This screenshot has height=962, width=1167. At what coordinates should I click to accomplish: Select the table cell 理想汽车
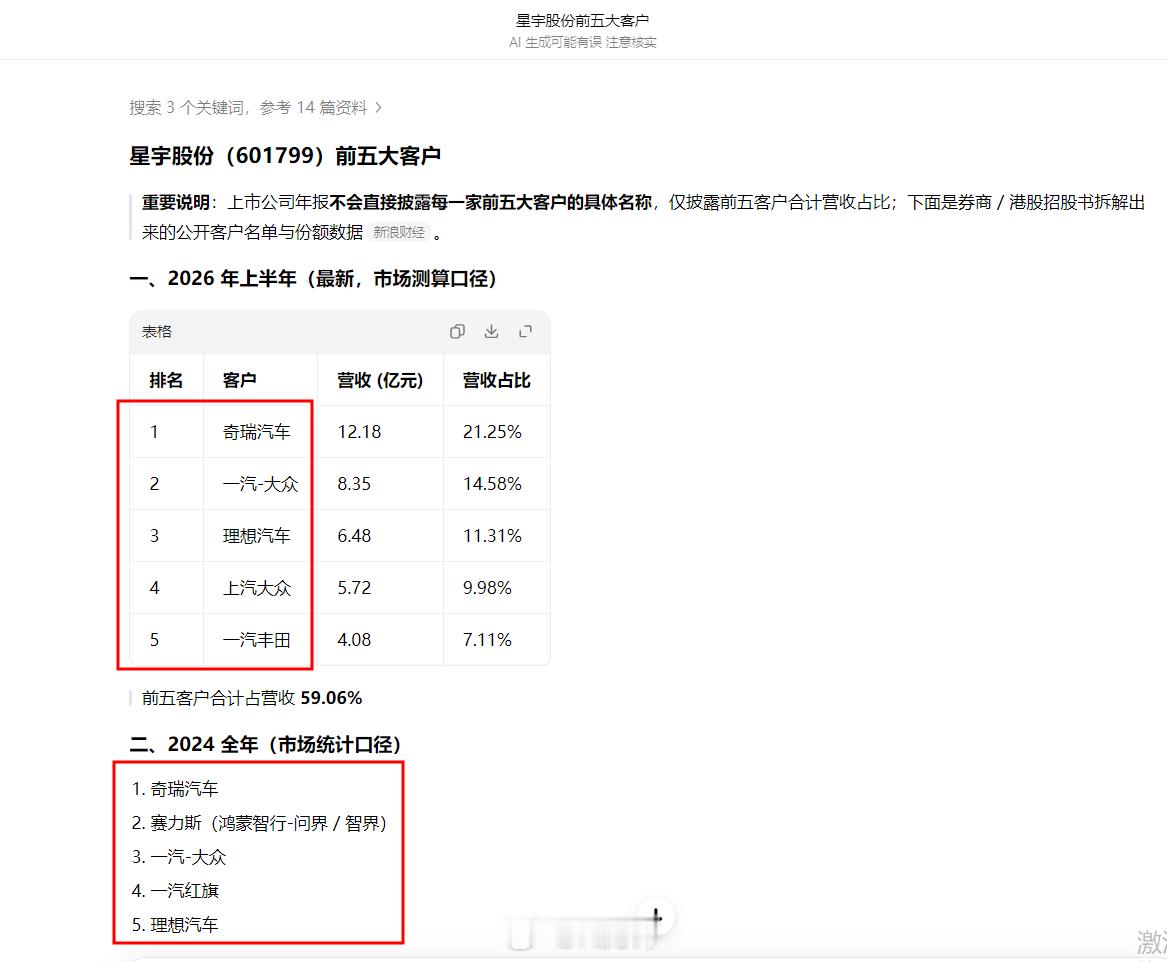pyautogui.click(x=257, y=536)
